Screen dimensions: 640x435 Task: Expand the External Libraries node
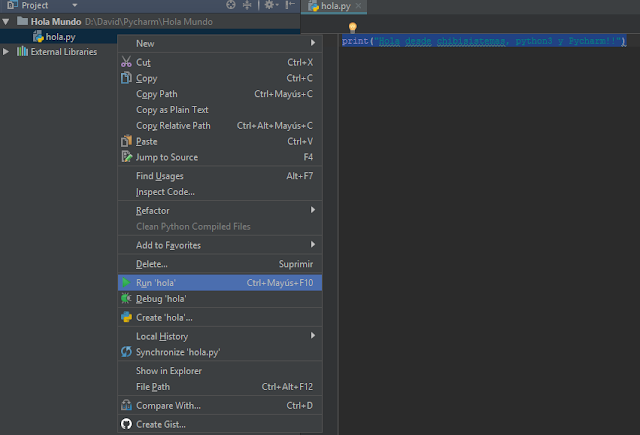click(6, 52)
